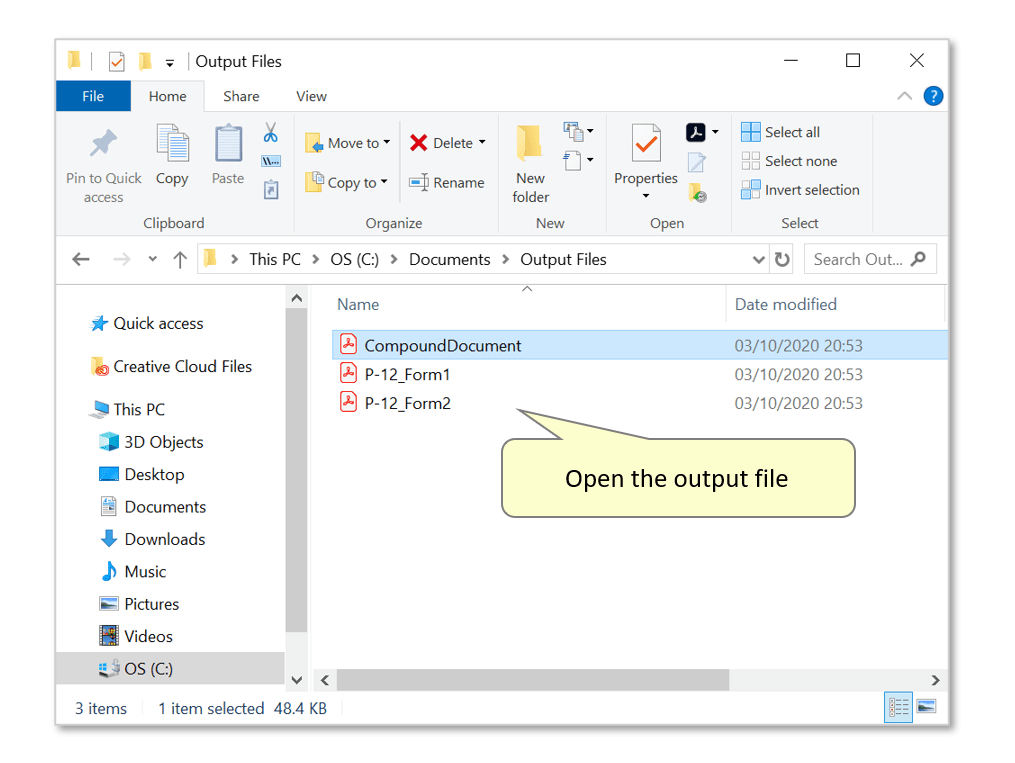Open recent locations dropdown arrow
This screenshot has height=763, width=1015.
click(153, 259)
